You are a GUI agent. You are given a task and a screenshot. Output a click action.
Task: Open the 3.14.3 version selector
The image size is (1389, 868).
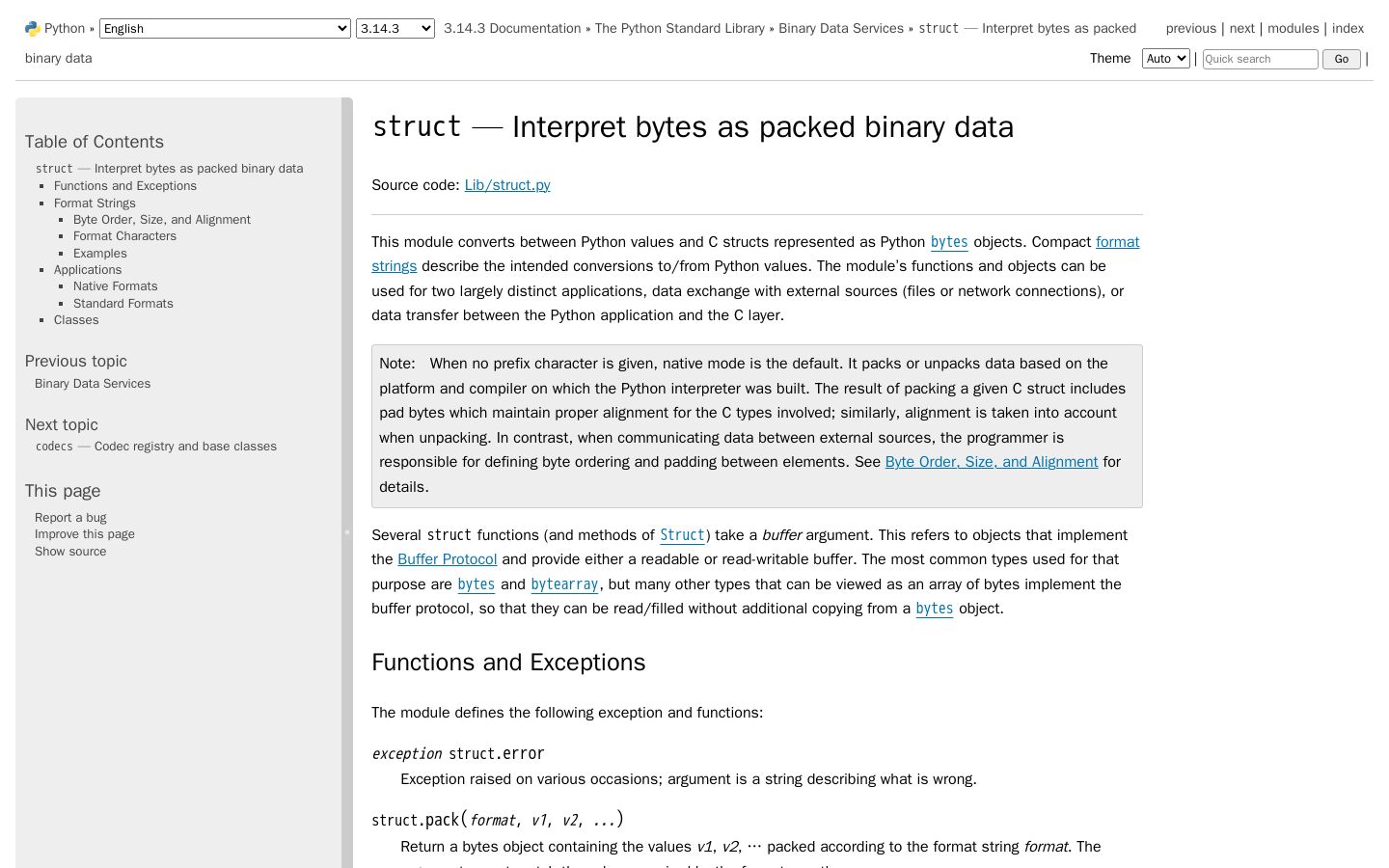(395, 29)
